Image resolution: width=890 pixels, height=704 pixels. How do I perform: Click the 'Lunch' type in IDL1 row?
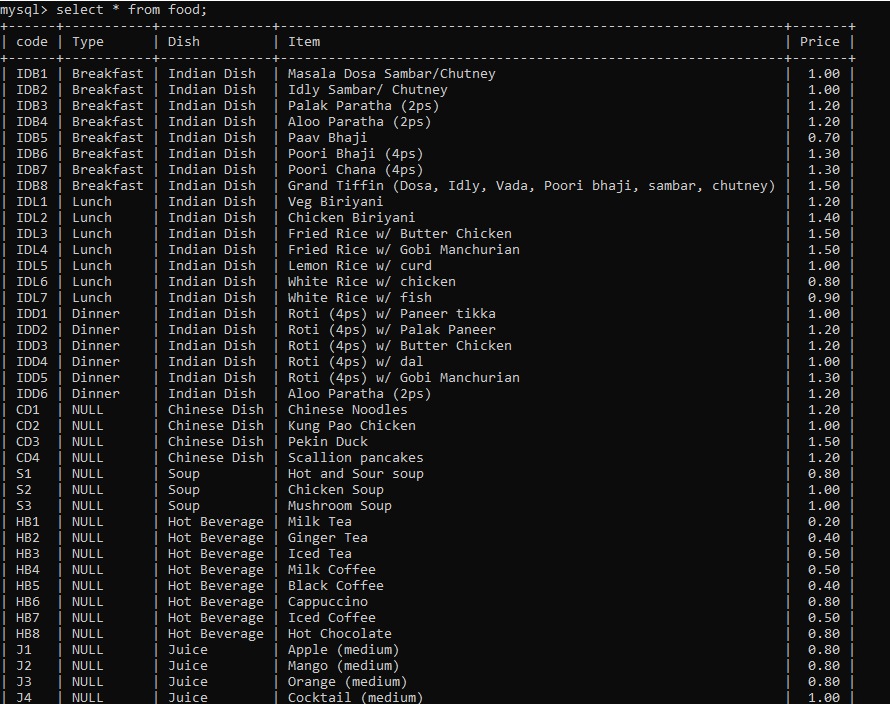(92, 202)
